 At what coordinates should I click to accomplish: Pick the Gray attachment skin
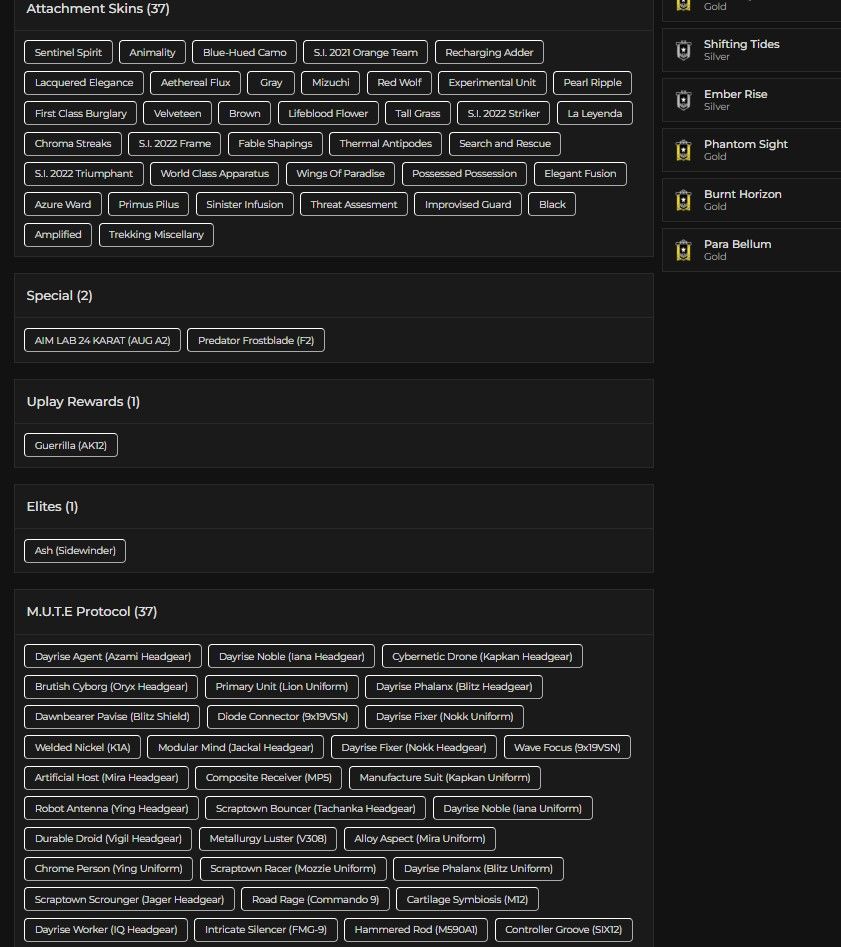271,83
